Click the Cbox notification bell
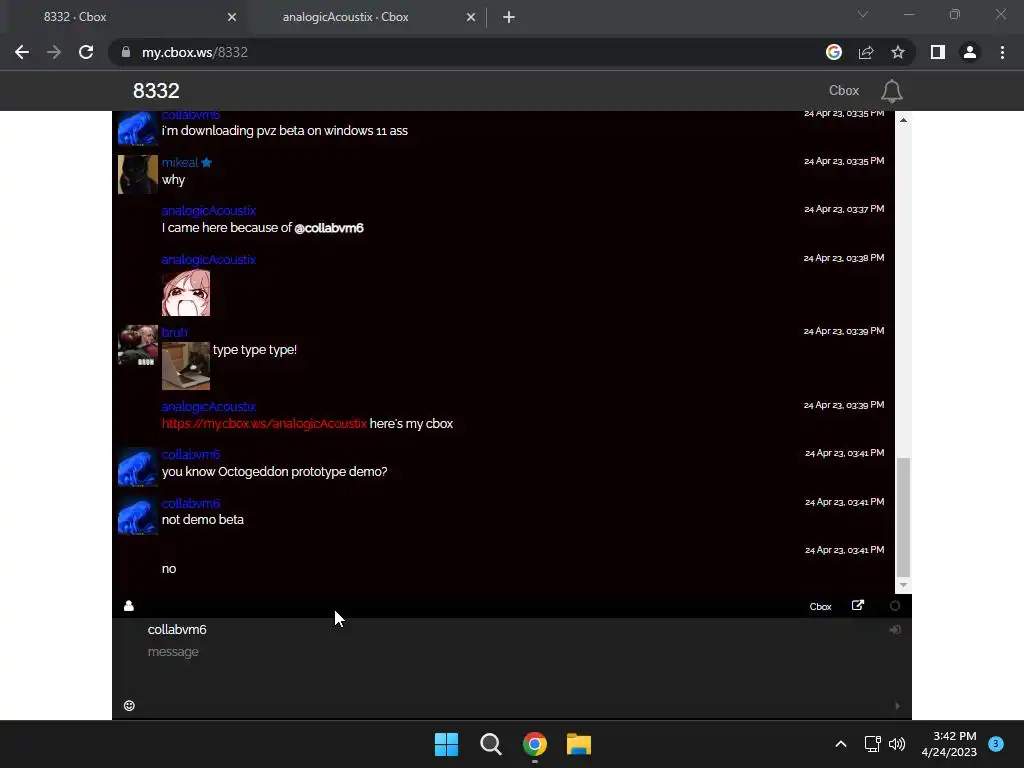The height and width of the screenshot is (768, 1024). click(891, 91)
